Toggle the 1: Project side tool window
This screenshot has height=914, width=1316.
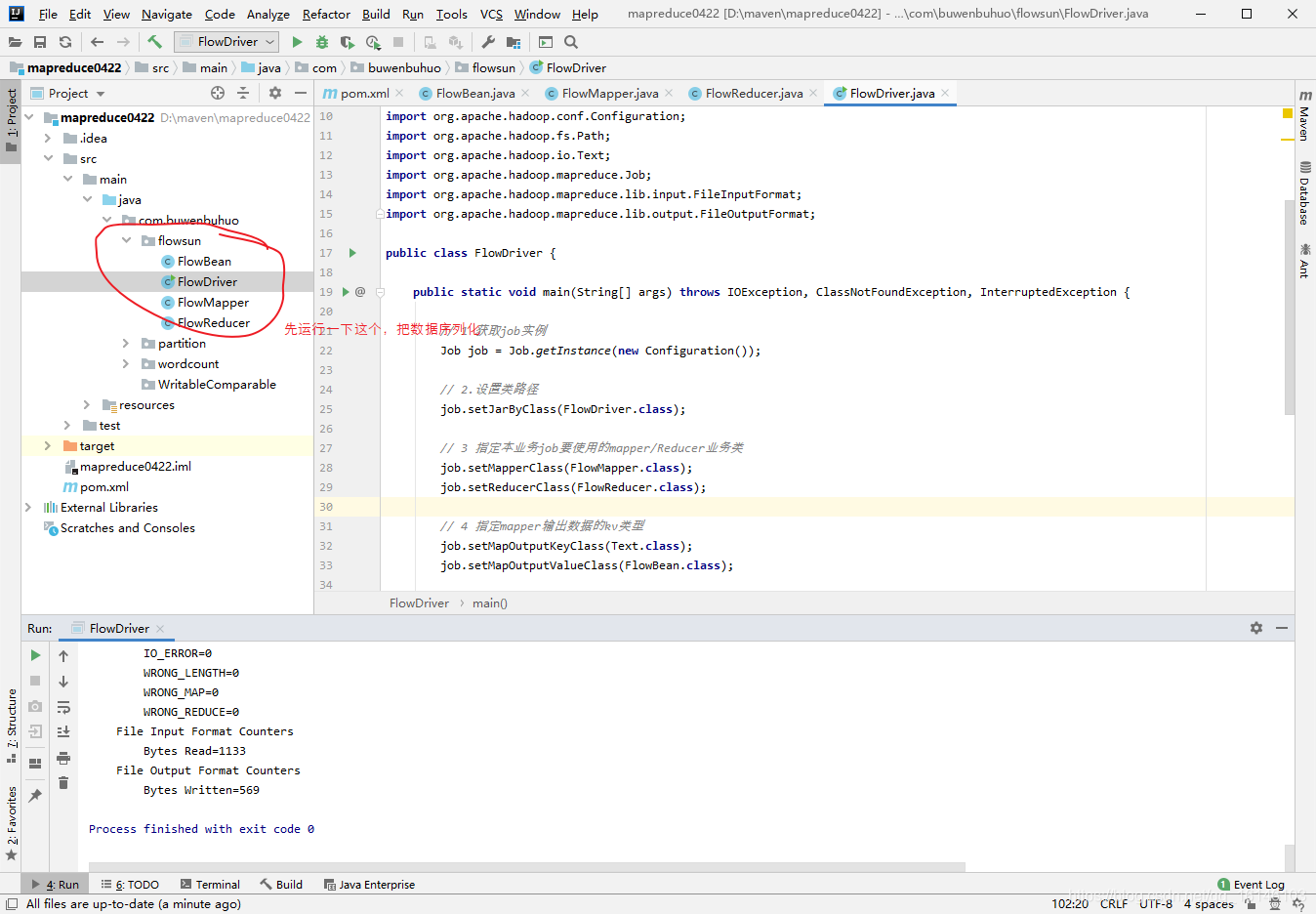click(x=11, y=121)
